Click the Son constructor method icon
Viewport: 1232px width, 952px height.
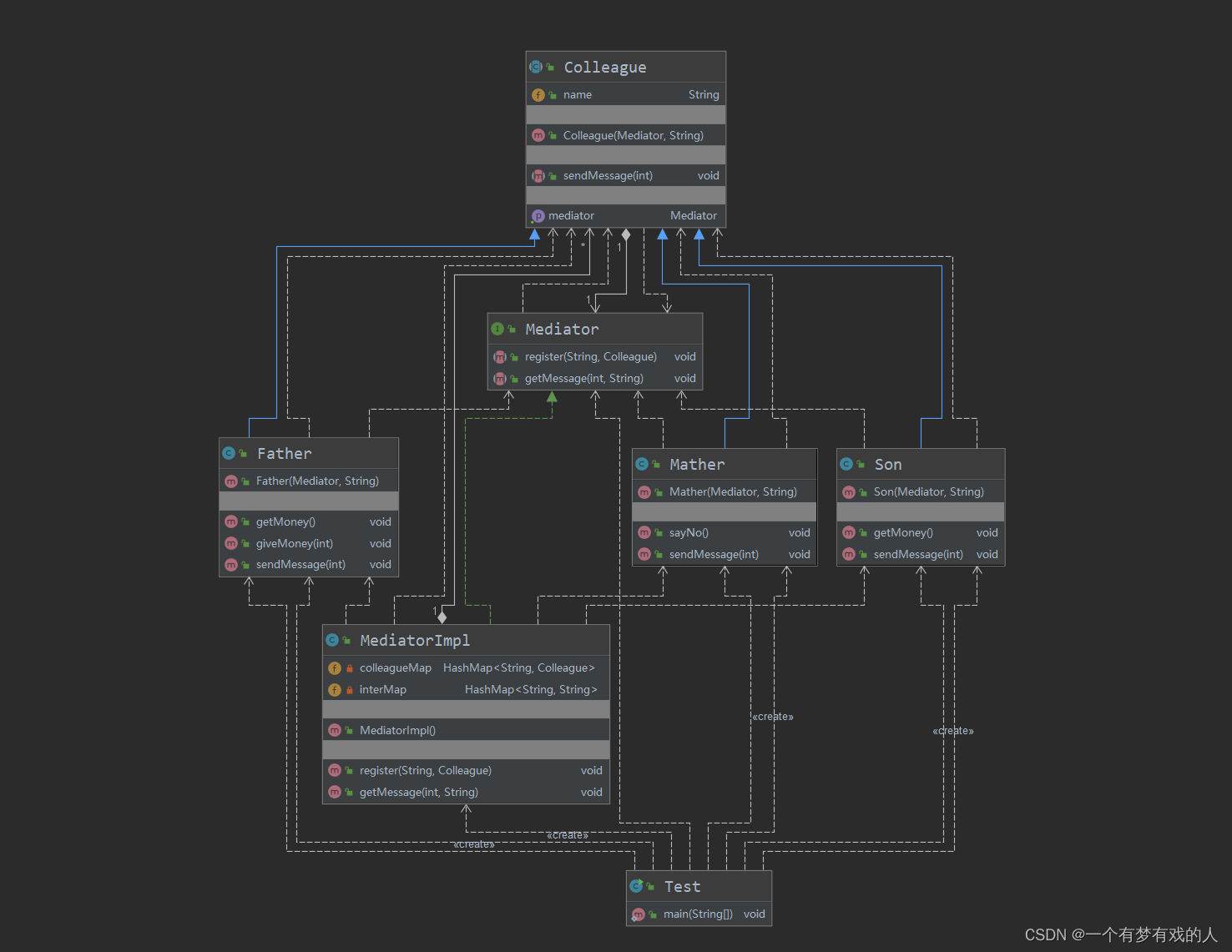click(x=849, y=492)
